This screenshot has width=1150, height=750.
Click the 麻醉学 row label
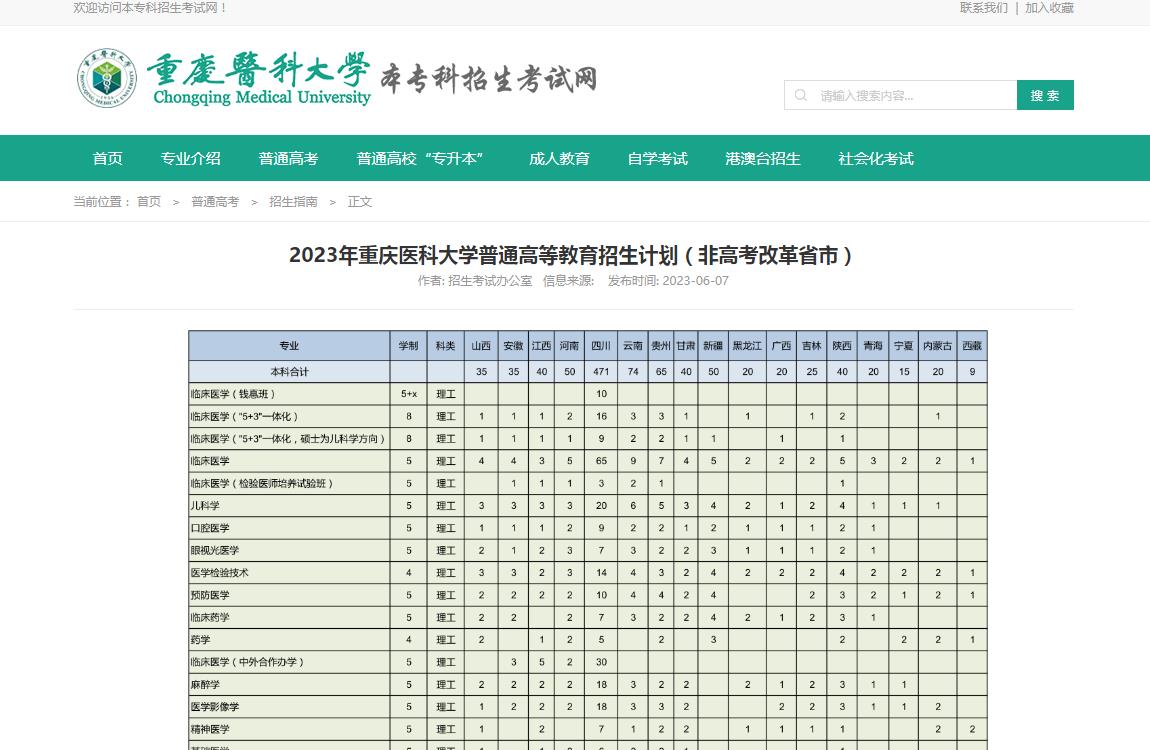coord(289,684)
